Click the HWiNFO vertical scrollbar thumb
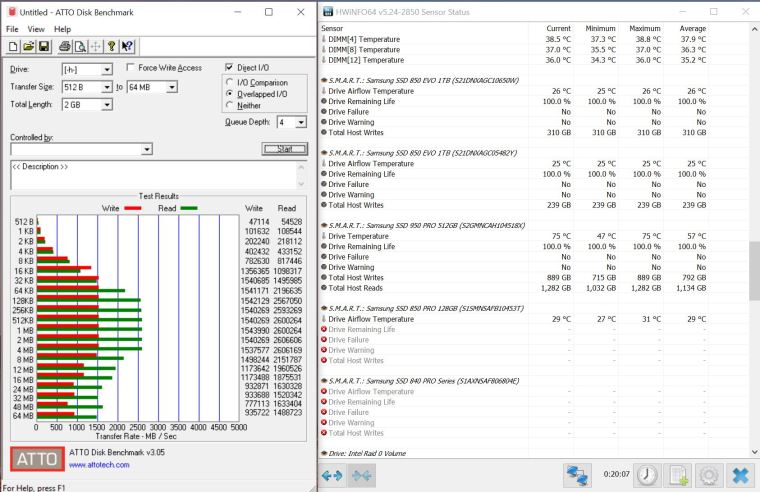The width and height of the screenshot is (760, 492). [x=754, y=270]
